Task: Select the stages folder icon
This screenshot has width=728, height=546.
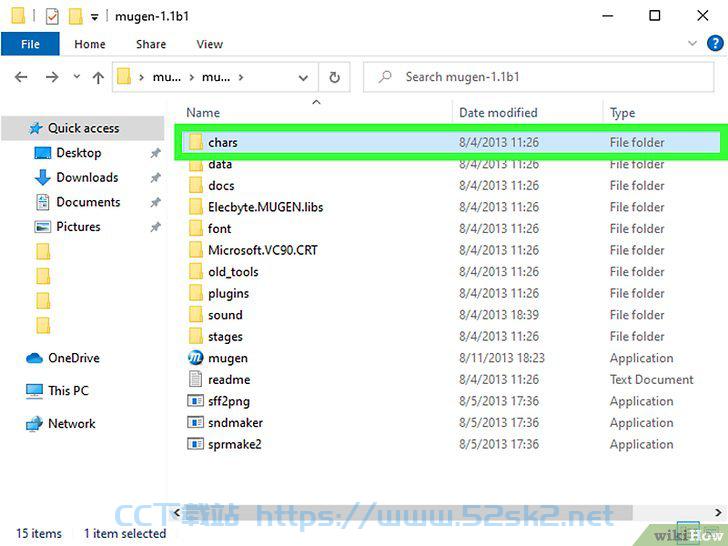Action: point(196,336)
